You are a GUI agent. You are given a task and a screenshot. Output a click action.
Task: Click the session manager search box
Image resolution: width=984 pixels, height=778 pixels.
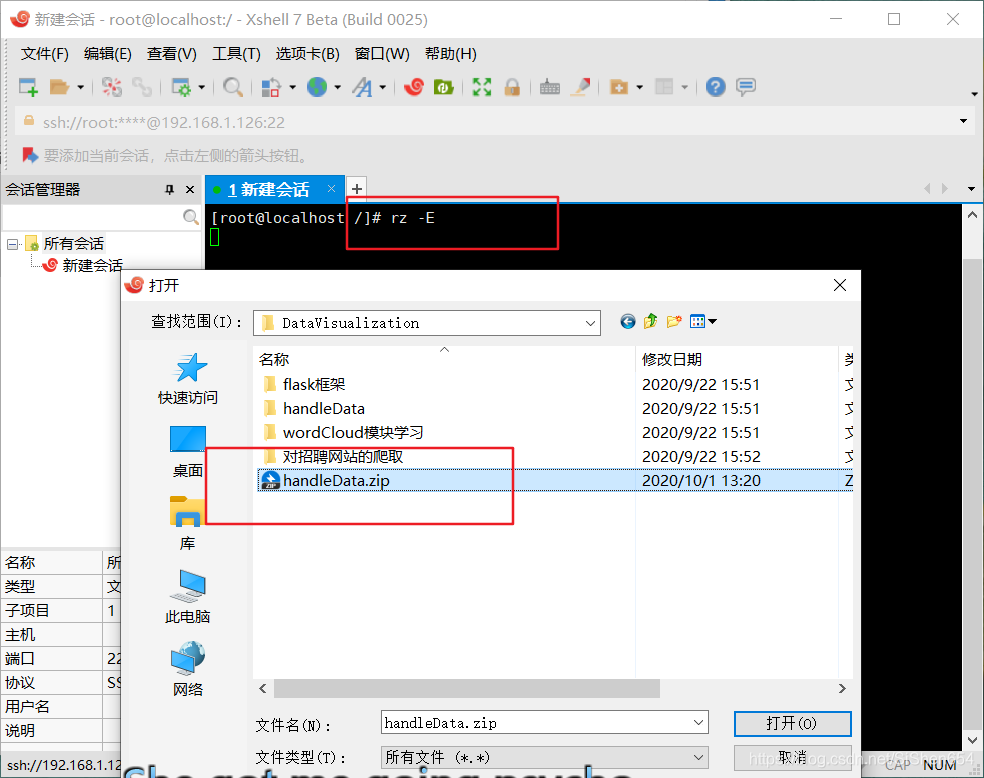coord(101,217)
